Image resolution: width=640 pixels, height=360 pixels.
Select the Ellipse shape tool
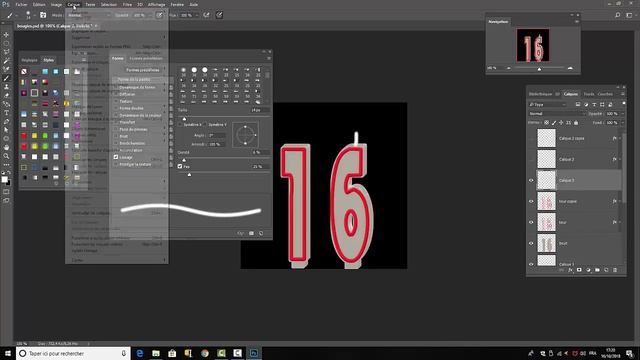[6, 138]
